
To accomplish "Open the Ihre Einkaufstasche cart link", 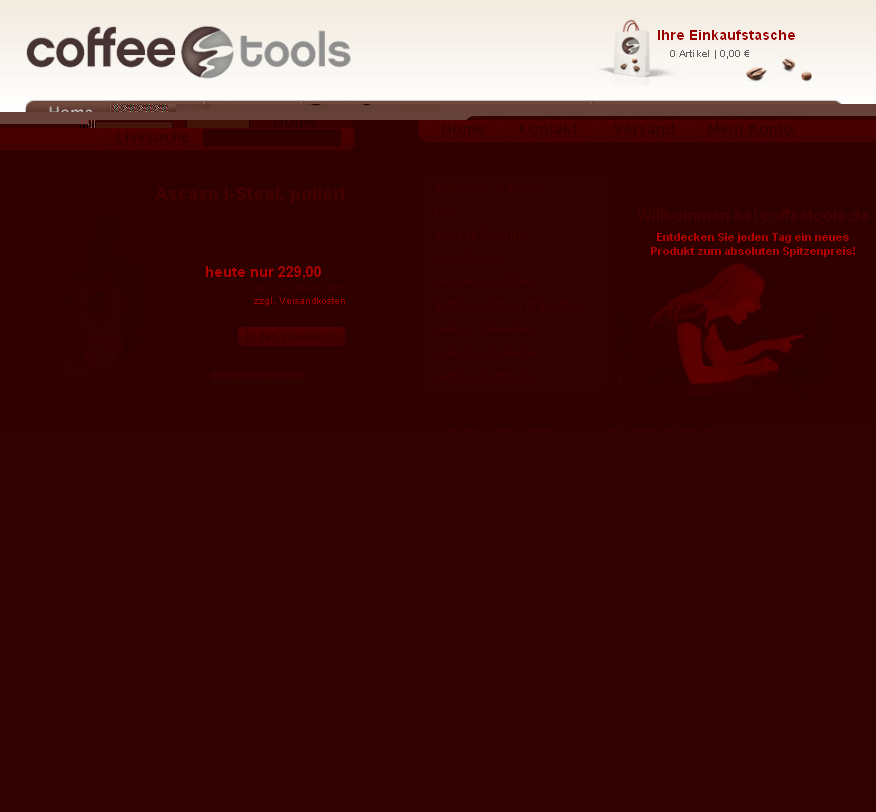I will tap(725, 35).
